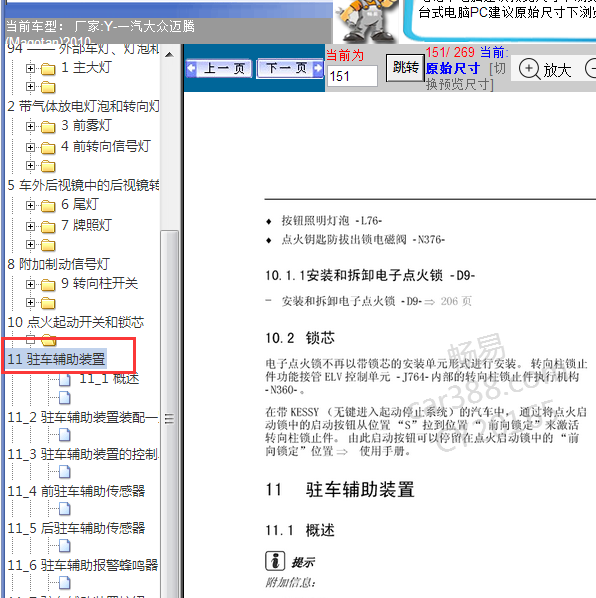
Task: Click the folder icon beside '7 牌照灯'
Action: pyautogui.click(x=48, y=227)
